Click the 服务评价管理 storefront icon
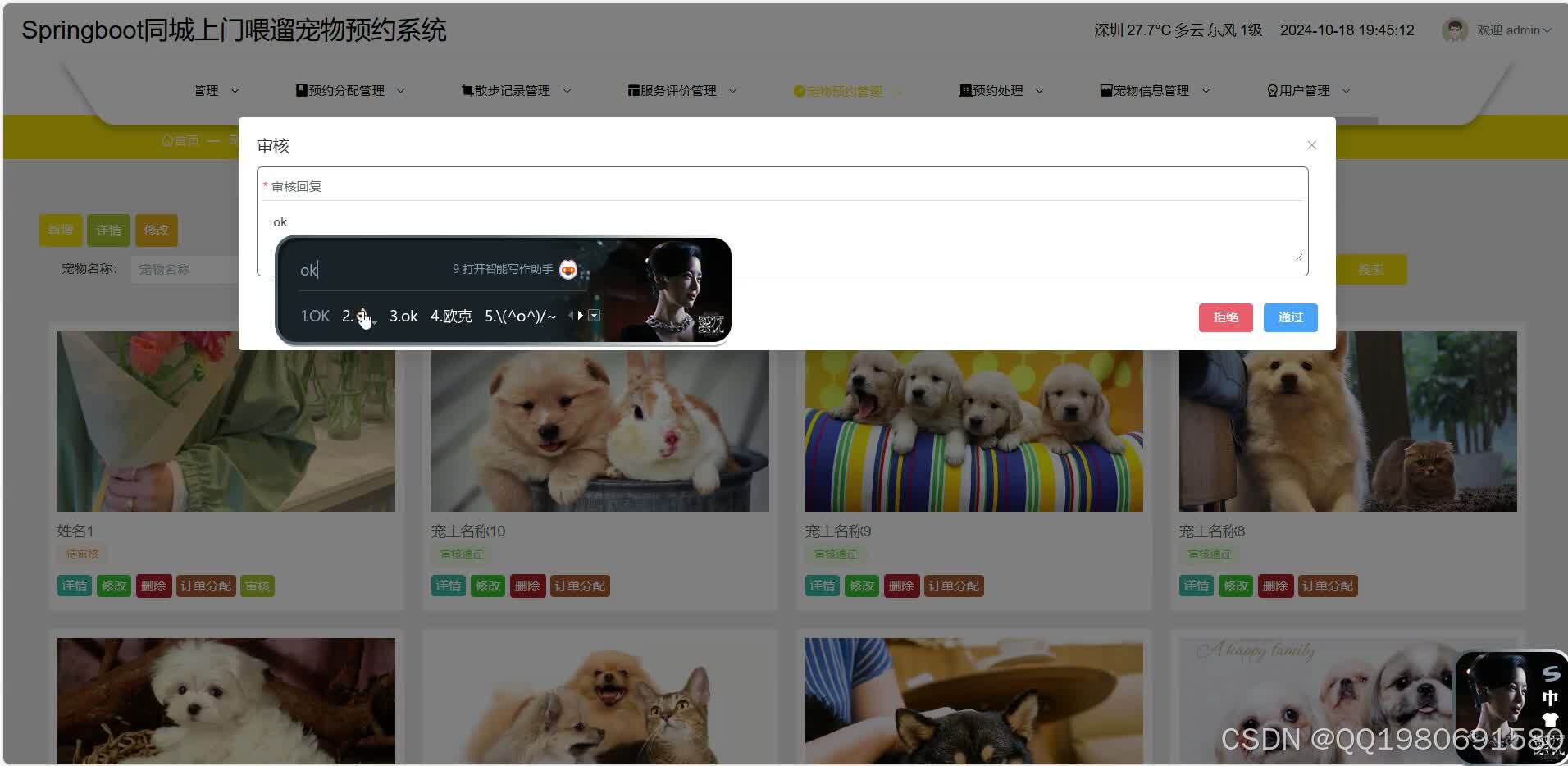This screenshot has width=1568, height=766. 631,90
